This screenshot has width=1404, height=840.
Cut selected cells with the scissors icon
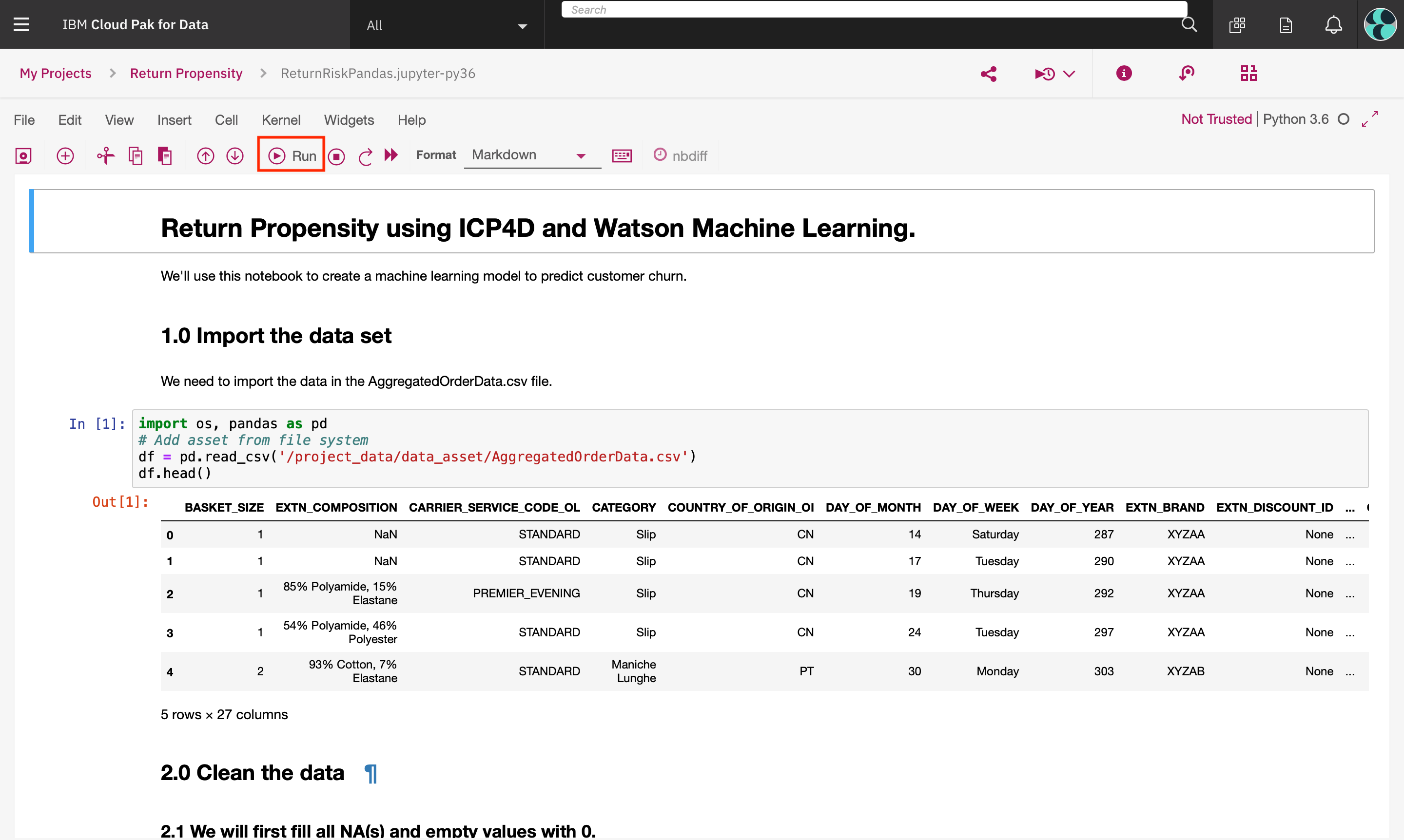click(105, 155)
